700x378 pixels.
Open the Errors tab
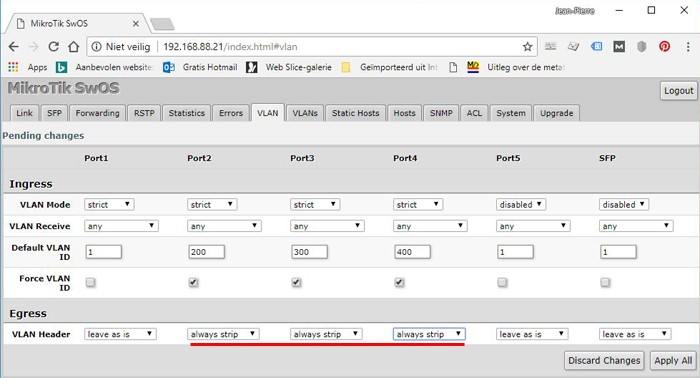[231, 113]
